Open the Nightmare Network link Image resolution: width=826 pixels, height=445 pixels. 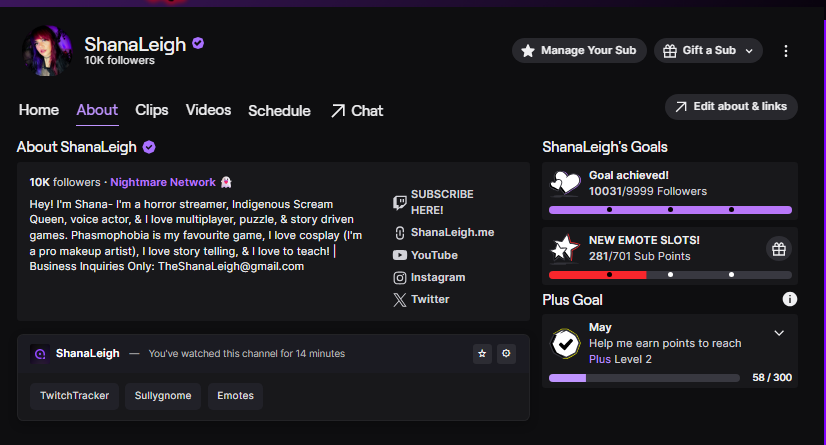(163, 182)
